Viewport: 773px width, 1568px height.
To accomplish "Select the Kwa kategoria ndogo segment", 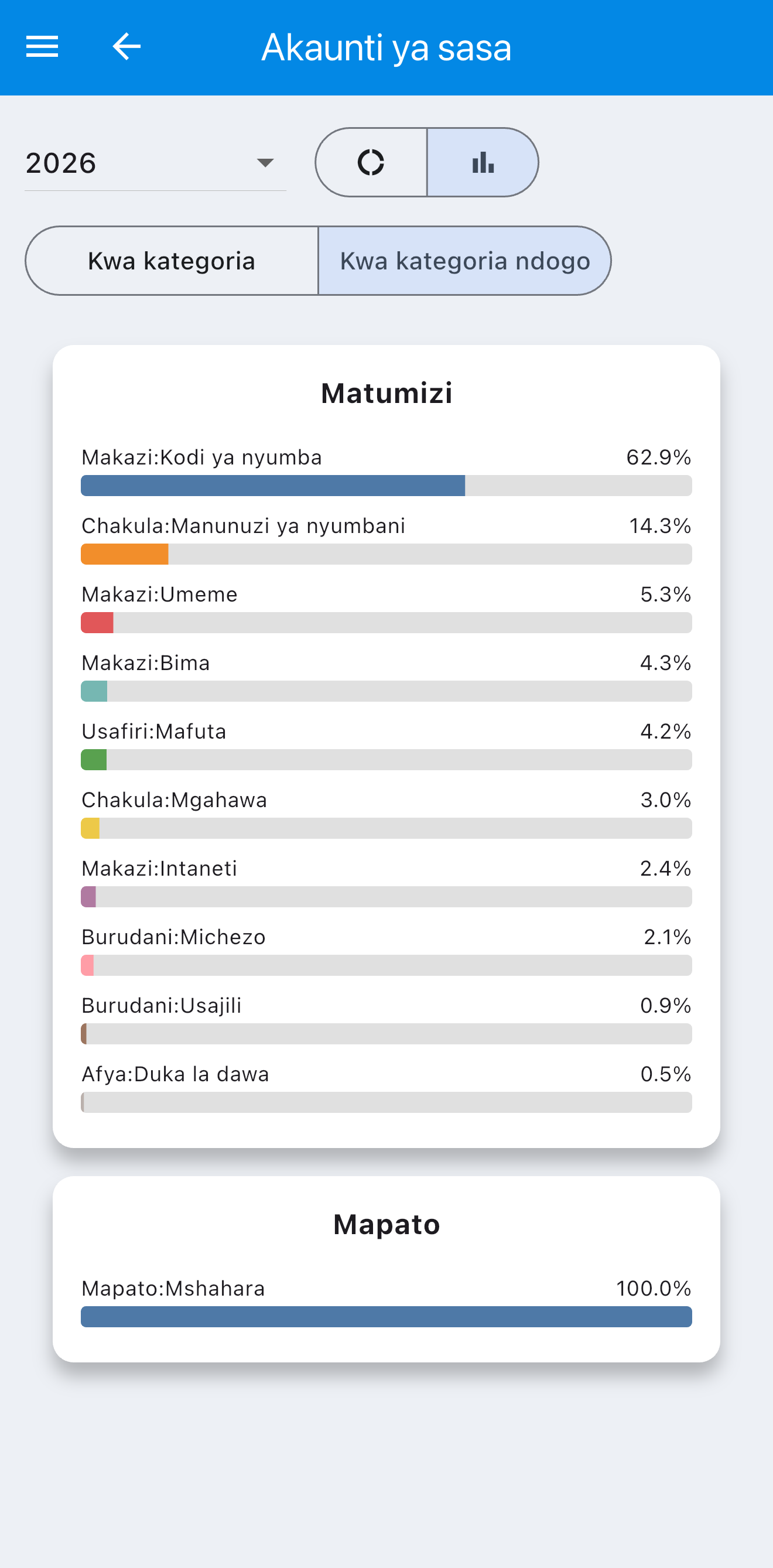I will (464, 261).
